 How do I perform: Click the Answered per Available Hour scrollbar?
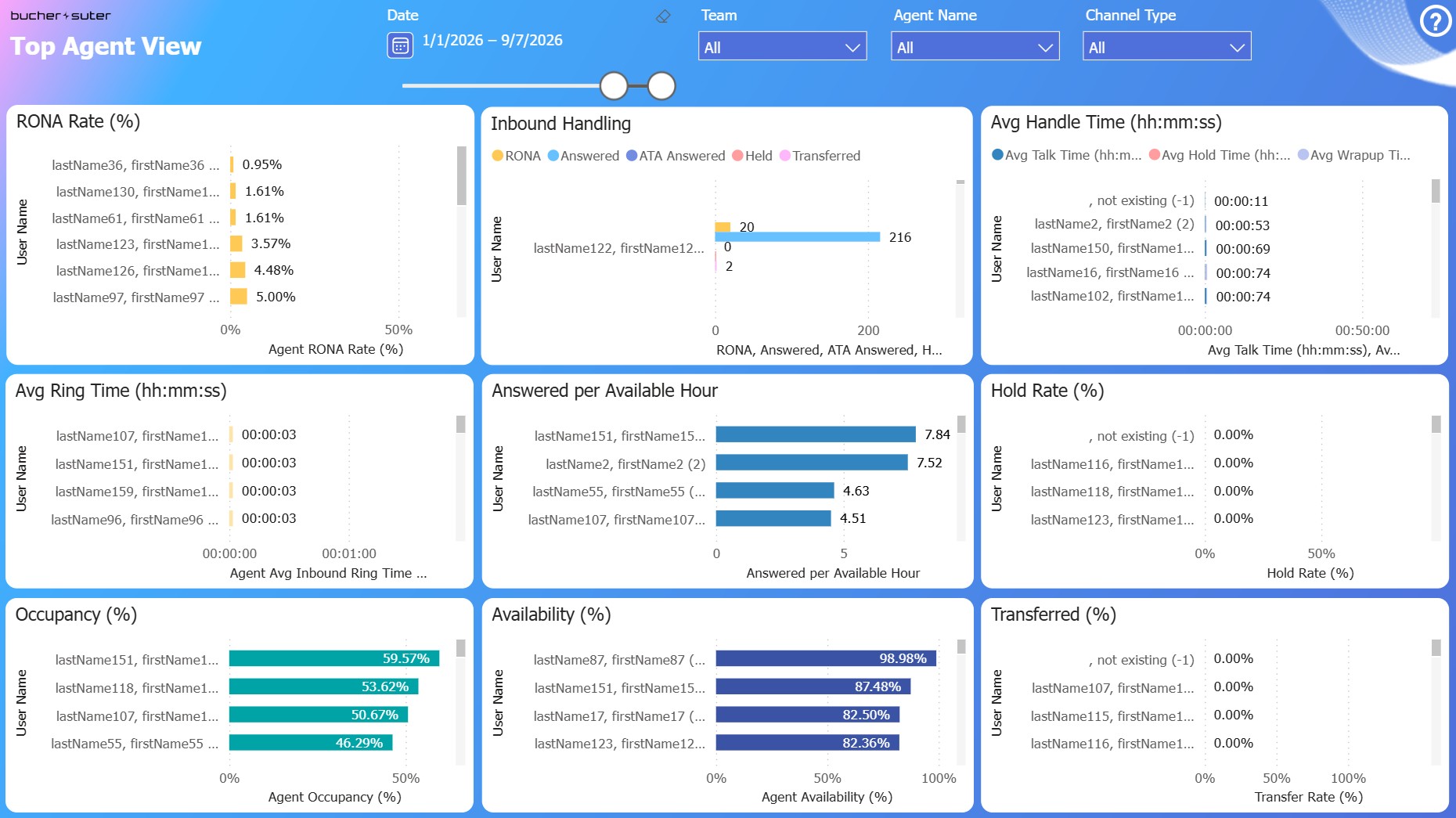961,424
